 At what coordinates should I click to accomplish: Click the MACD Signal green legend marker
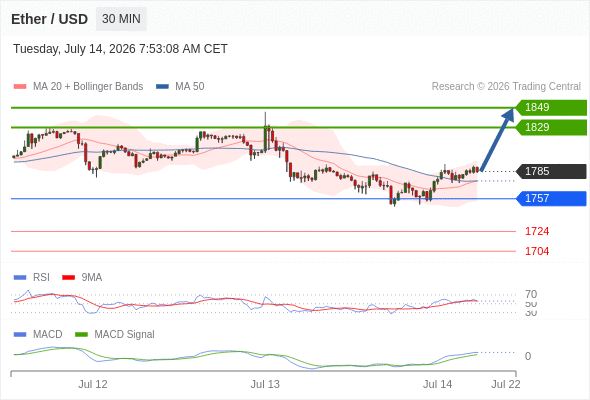tap(81, 335)
